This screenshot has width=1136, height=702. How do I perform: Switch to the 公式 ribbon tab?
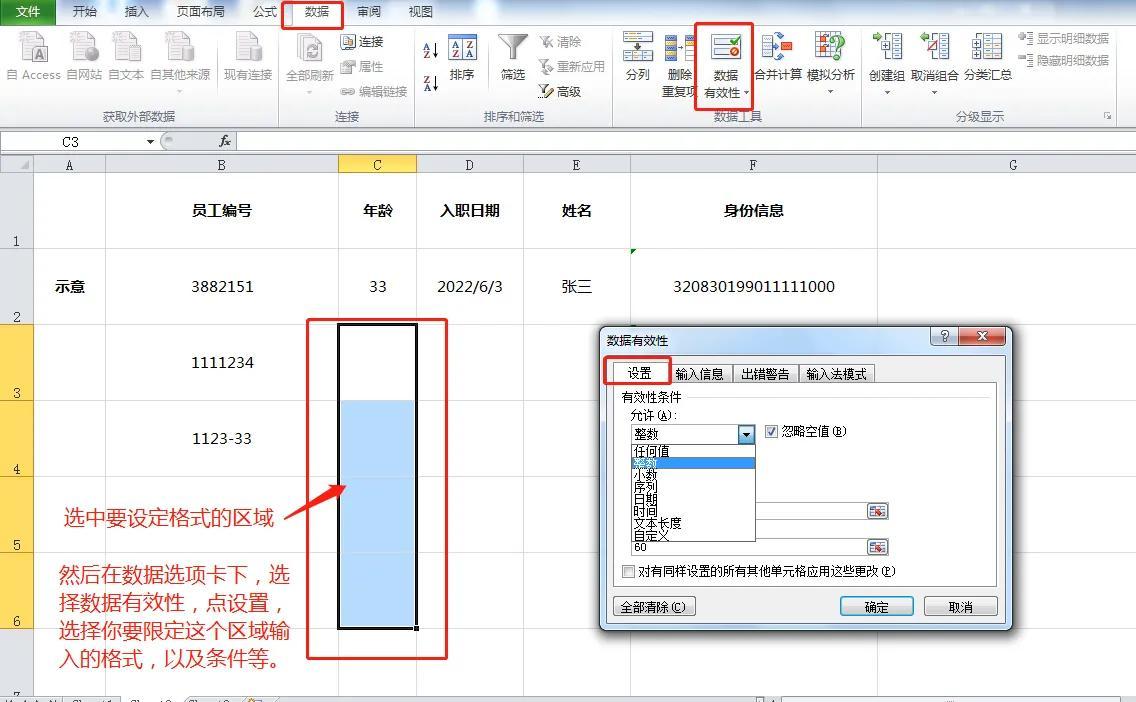(x=264, y=12)
